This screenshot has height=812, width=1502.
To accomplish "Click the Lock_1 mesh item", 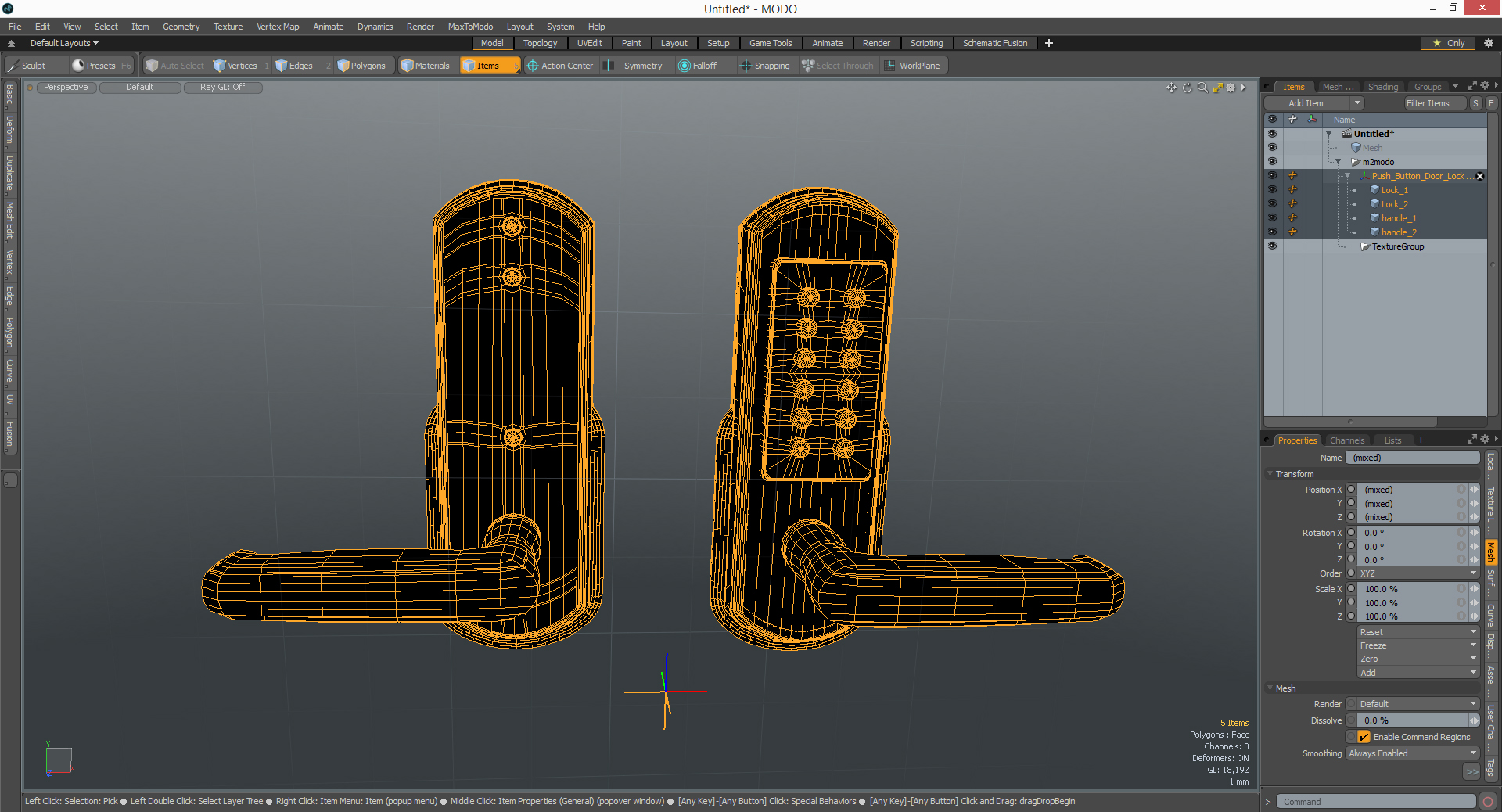I will tap(1394, 190).
